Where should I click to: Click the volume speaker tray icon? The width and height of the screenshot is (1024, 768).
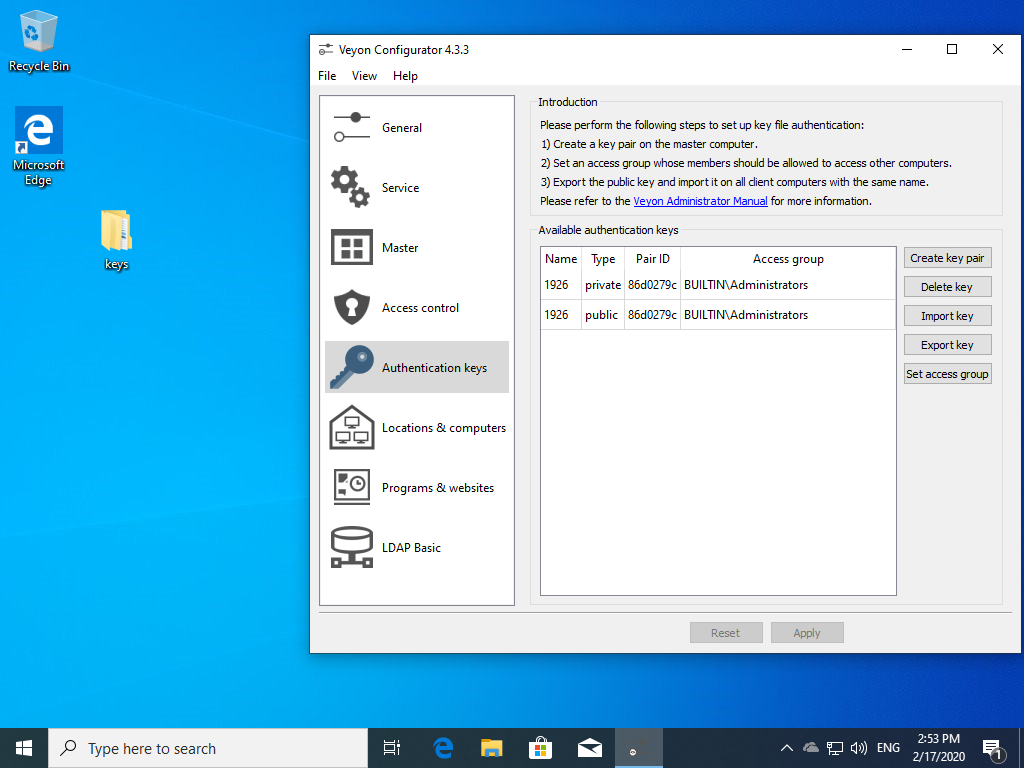[859, 748]
